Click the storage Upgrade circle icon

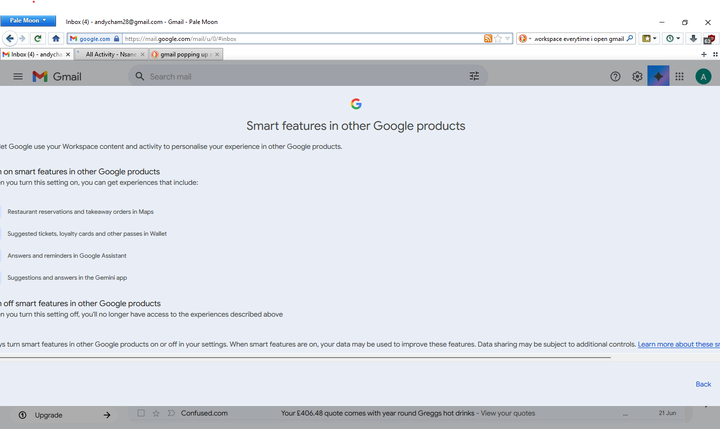tap(22, 415)
